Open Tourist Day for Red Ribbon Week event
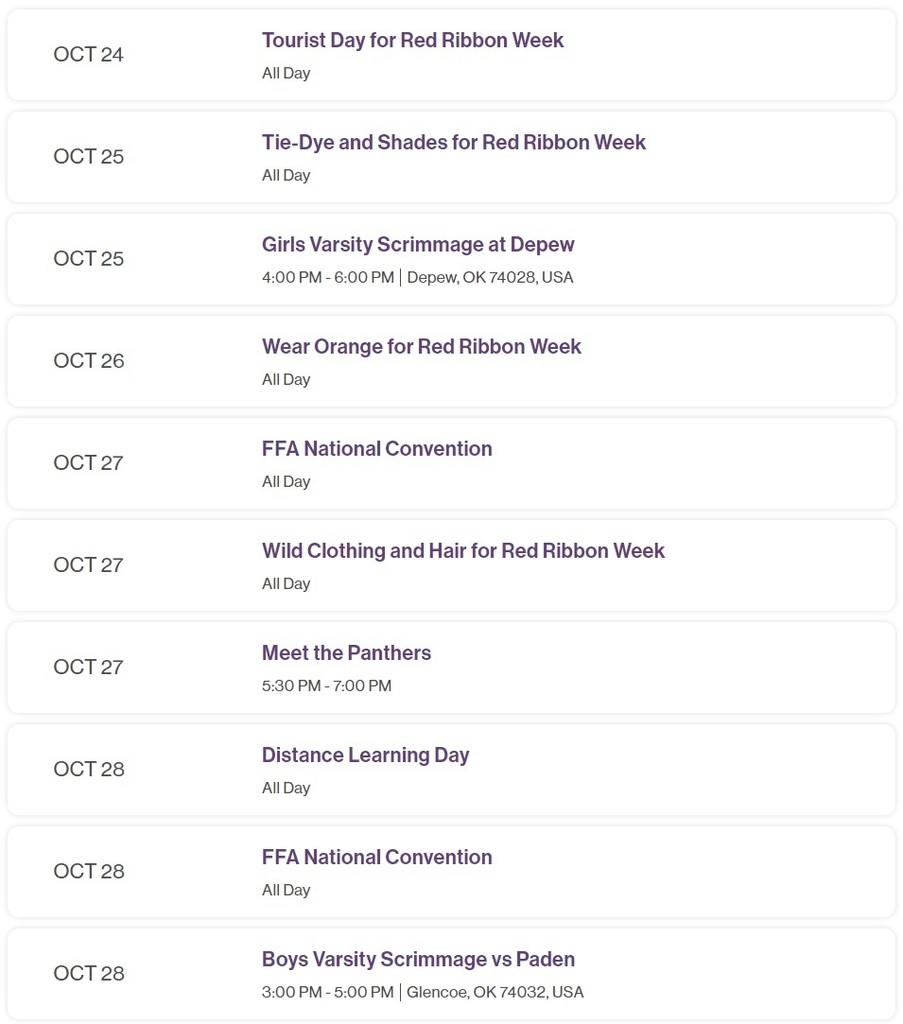 (413, 40)
